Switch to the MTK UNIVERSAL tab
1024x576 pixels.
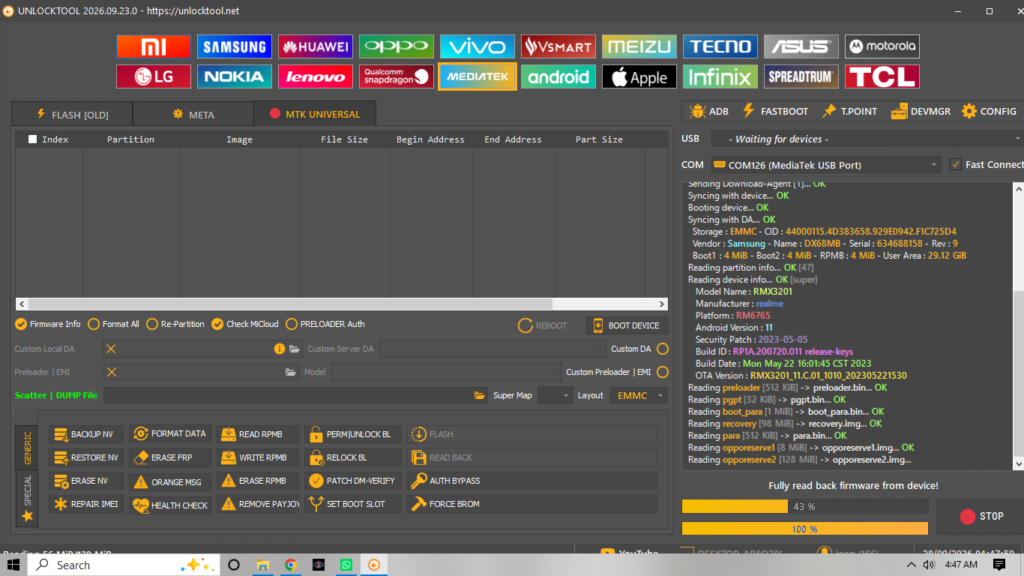point(315,114)
